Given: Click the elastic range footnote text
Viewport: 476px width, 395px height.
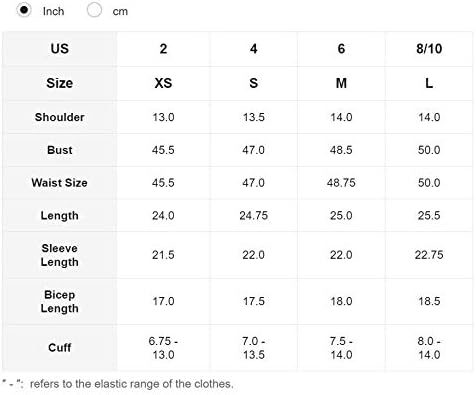Looking at the screenshot, I should pos(118,384).
